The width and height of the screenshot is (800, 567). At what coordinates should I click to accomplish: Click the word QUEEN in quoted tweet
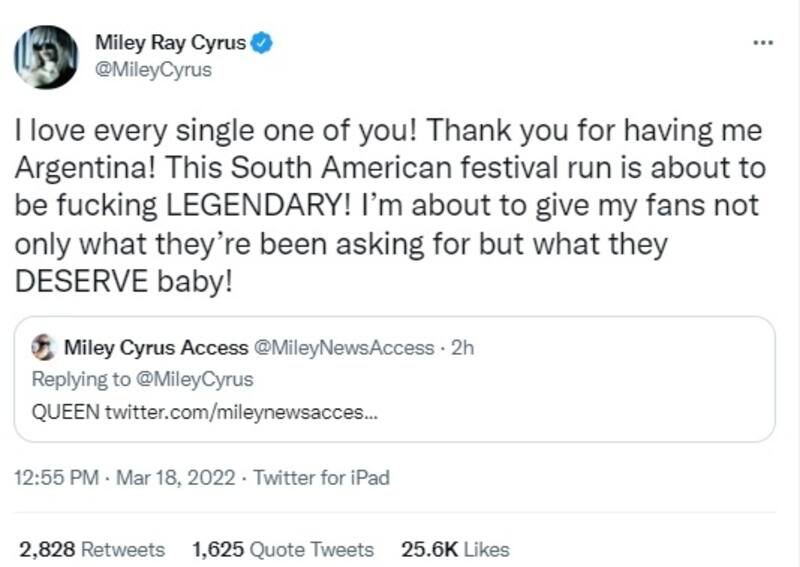point(66,412)
